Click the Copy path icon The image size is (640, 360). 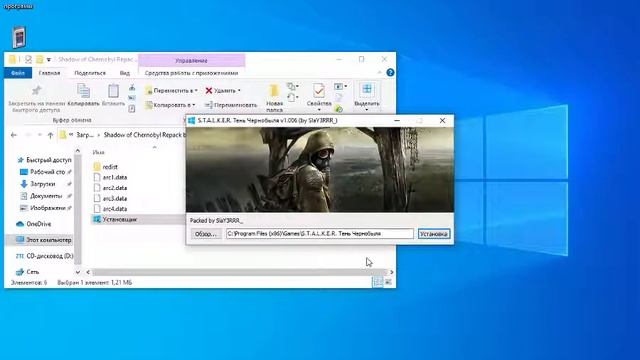tap(132, 98)
